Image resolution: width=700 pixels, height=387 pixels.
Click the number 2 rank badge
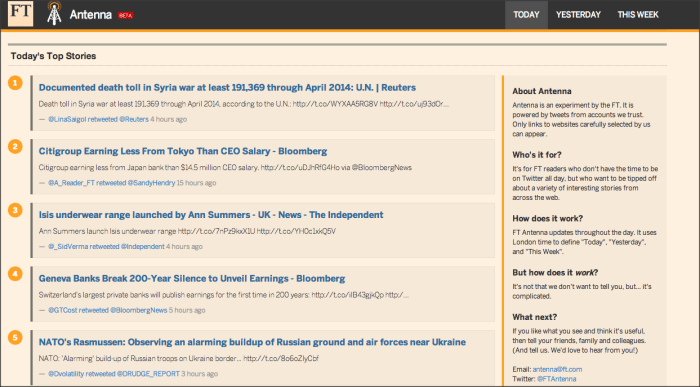tap(15, 146)
